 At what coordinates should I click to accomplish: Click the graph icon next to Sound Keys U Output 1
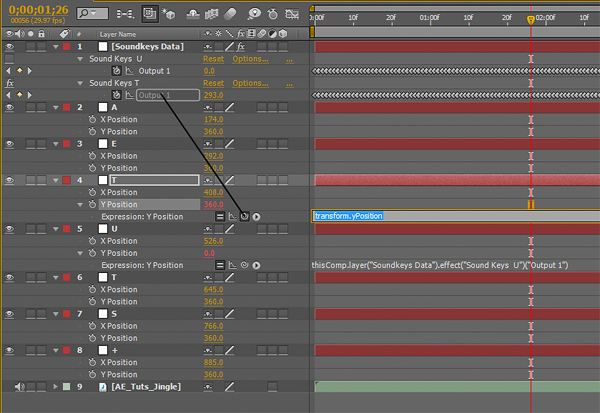[x=130, y=71]
